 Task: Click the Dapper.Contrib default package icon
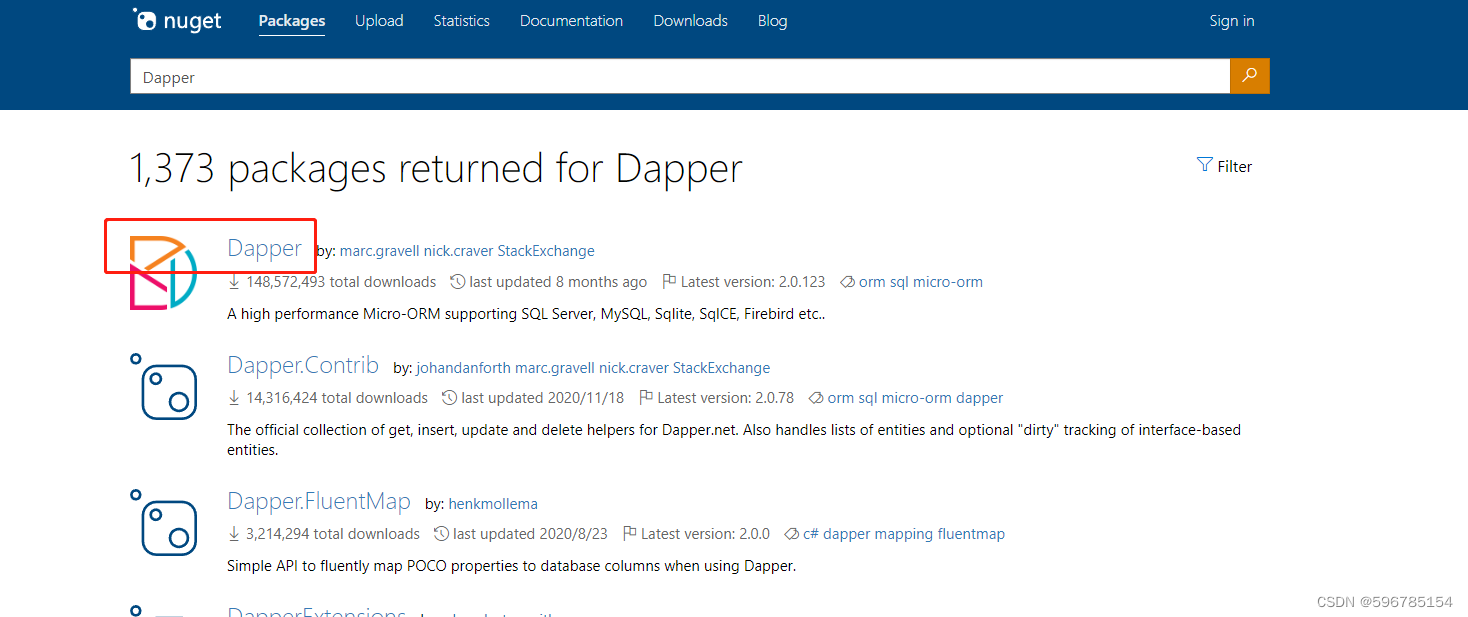point(164,385)
